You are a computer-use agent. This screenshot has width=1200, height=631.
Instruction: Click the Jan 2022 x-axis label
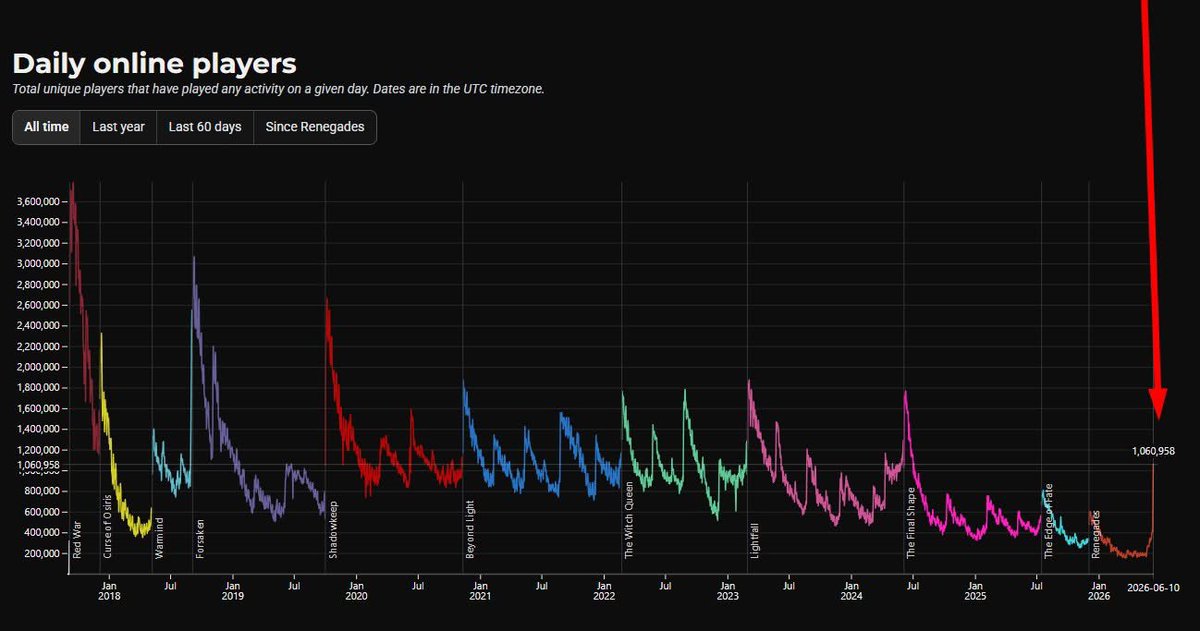point(604,590)
